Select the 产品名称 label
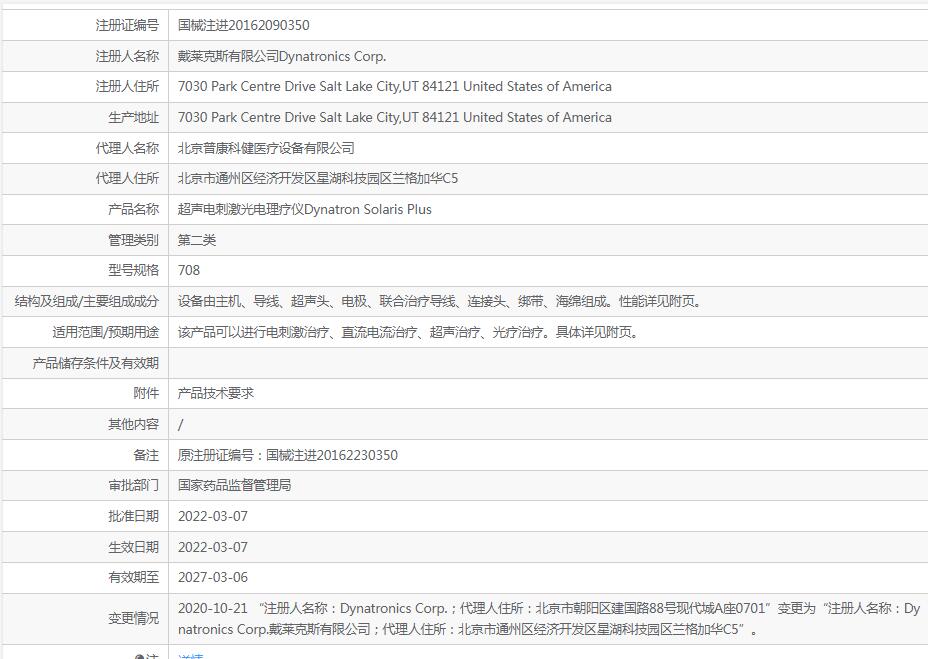The height and width of the screenshot is (659, 928). click(133, 209)
